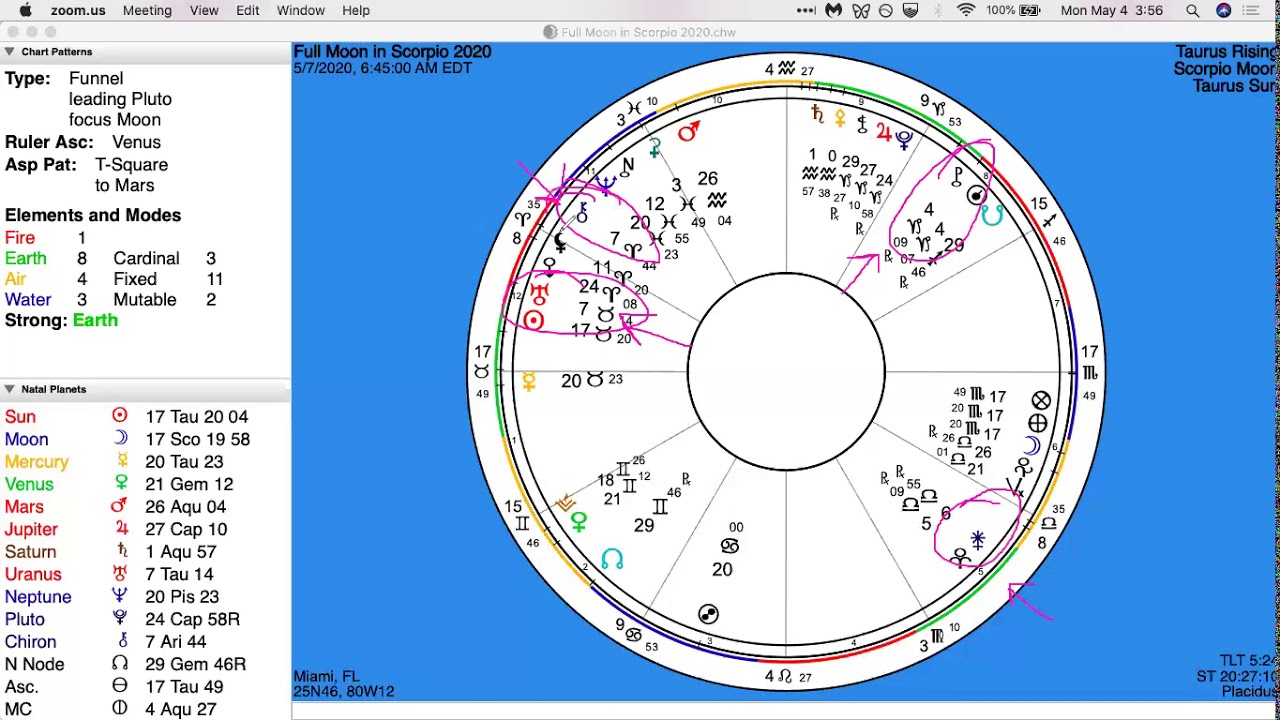Select the 'Elements and Modes' heading
Image resolution: width=1280 pixels, height=720 pixels.
coord(93,215)
